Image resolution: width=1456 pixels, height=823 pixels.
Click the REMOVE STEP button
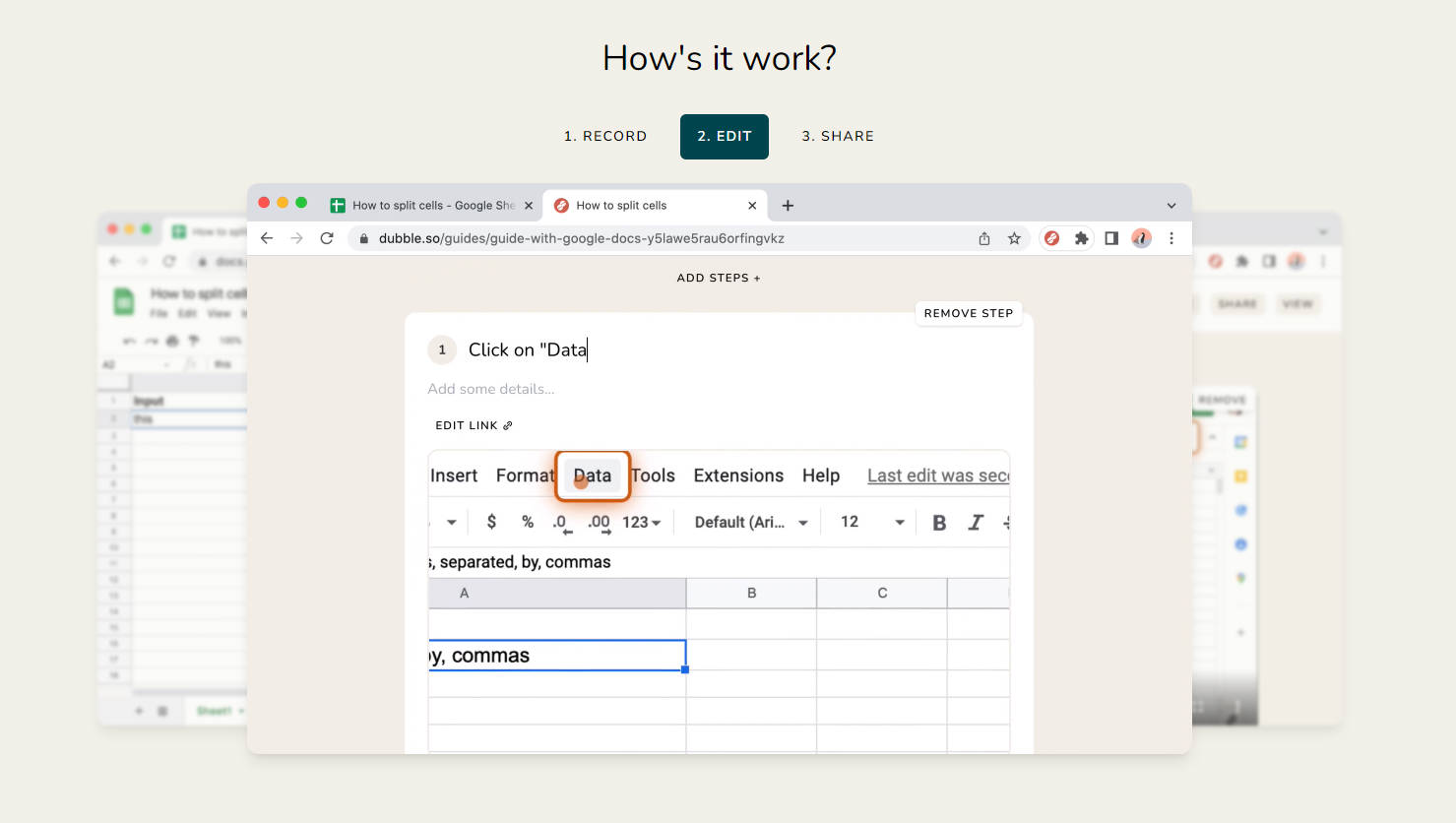click(968, 313)
